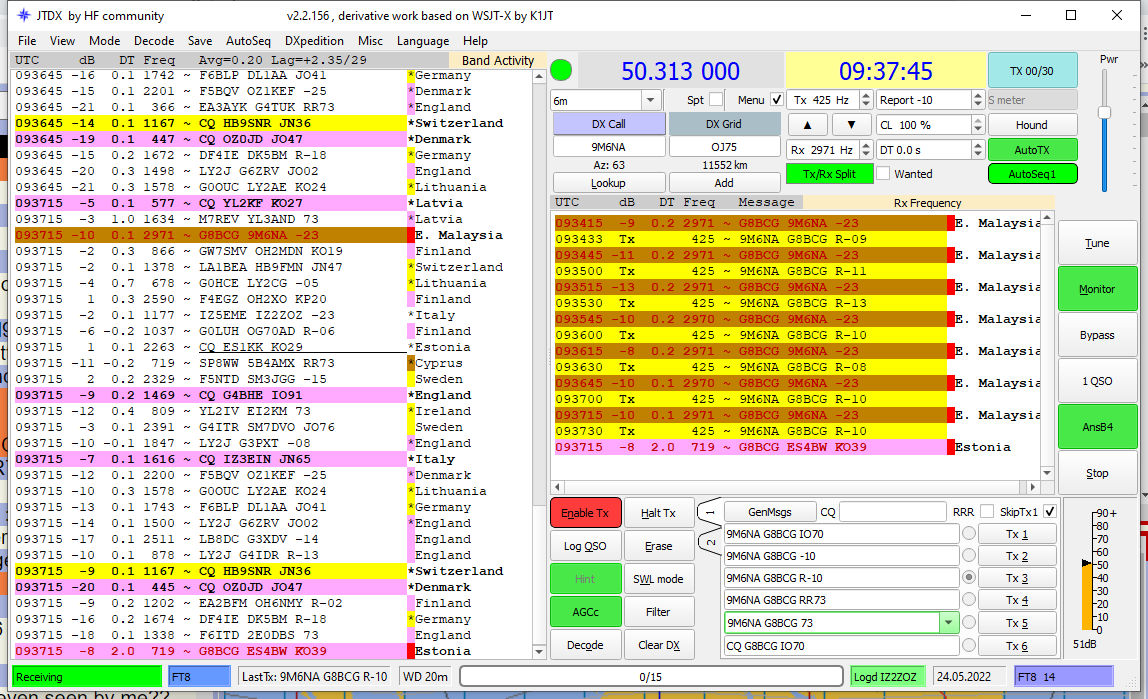This screenshot has height=699, width=1148.
Task: Open the Decode menu in the menu bar
Action: coord(154,41)
